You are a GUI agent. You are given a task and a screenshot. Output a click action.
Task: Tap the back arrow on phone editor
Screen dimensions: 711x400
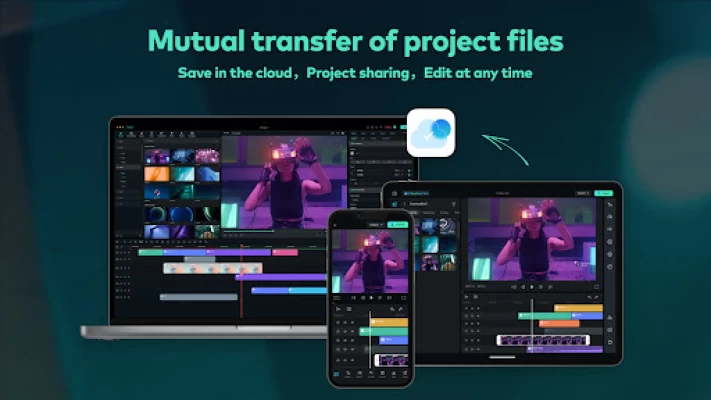pyautogui.click(x=337, y=225)
